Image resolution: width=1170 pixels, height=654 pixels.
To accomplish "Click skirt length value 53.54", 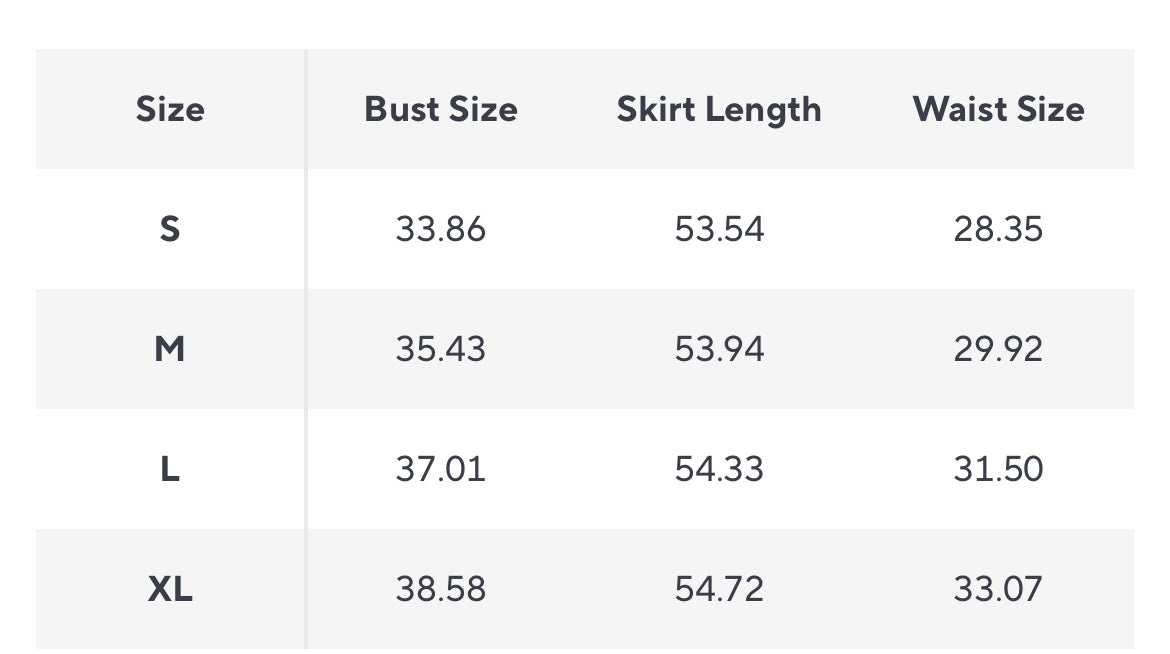I will coord(719,229).
